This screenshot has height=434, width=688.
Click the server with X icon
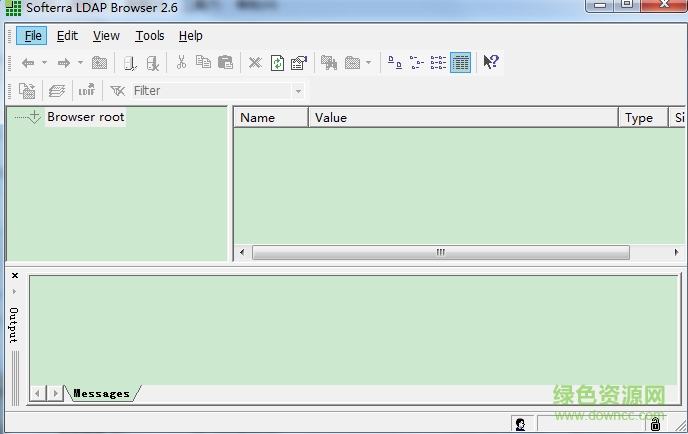pyautogui.click(x=153, y=63)
